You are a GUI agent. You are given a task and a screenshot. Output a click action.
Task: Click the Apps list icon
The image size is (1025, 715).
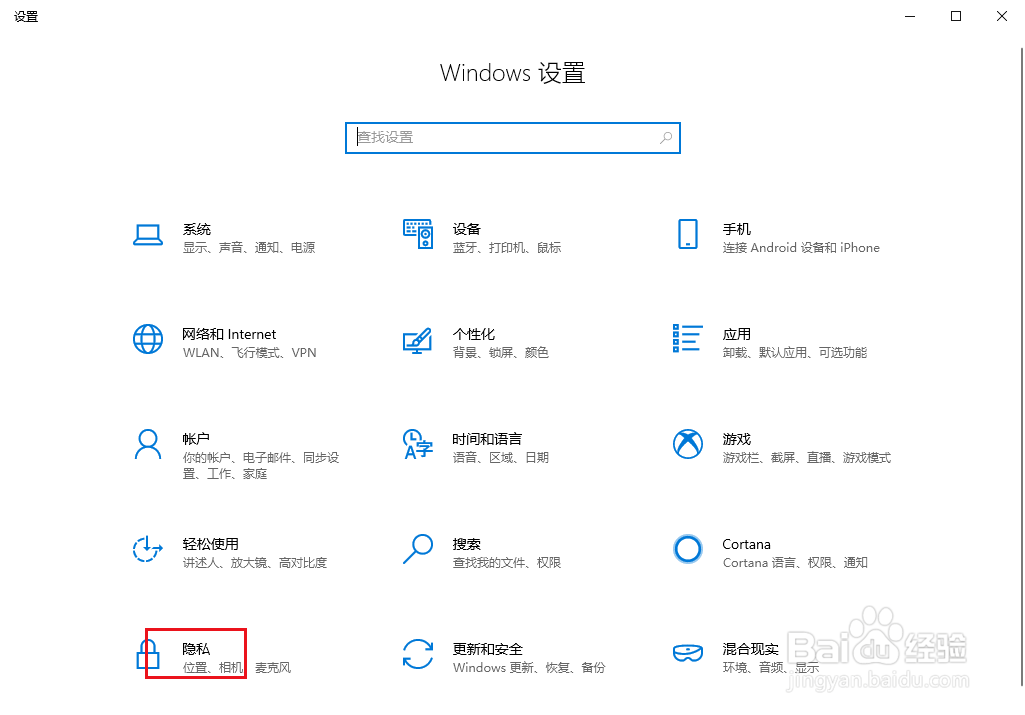pyautogui.click(x=688, y=338)
